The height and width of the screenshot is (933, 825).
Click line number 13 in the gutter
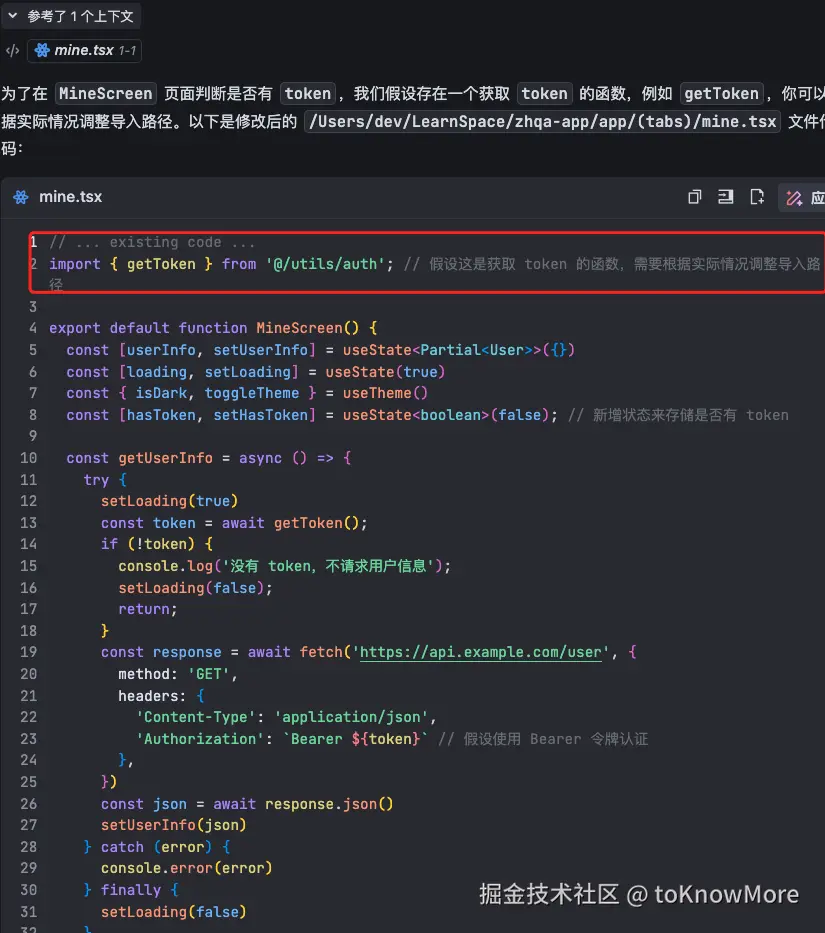tap(33, 522)
